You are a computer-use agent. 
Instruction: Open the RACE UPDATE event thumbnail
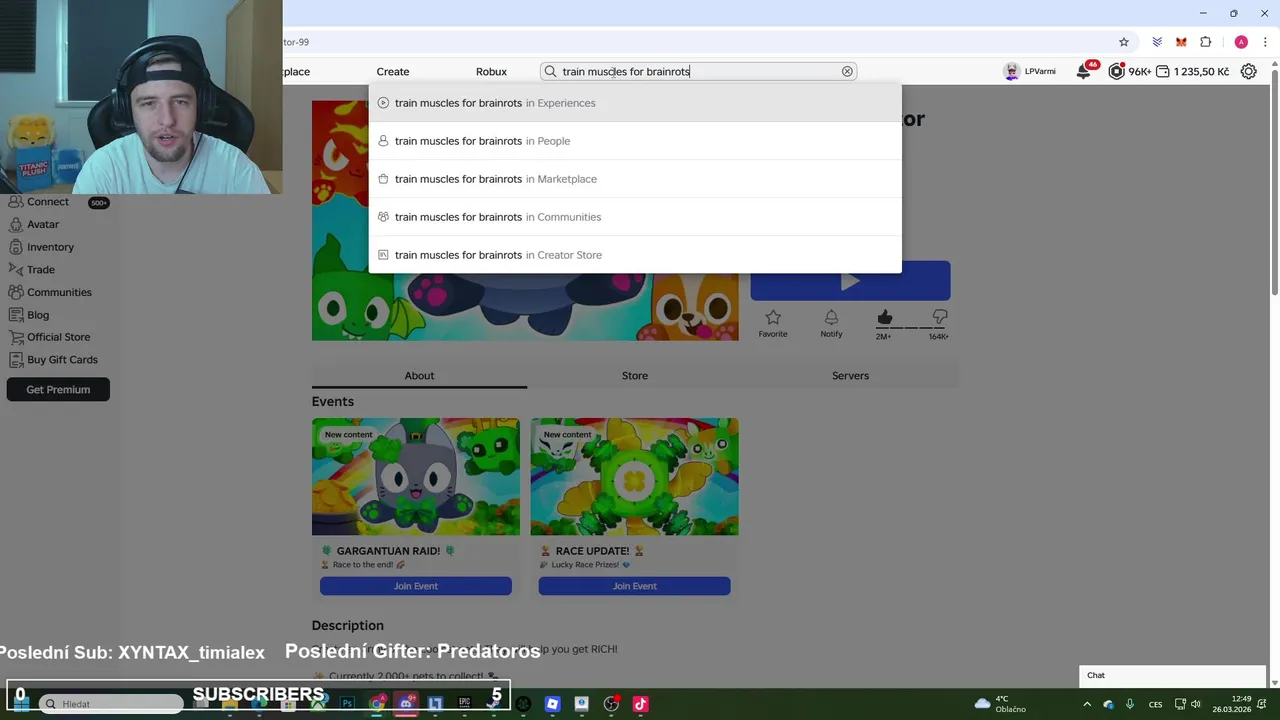pyautogui.click(x=635, y=476)
